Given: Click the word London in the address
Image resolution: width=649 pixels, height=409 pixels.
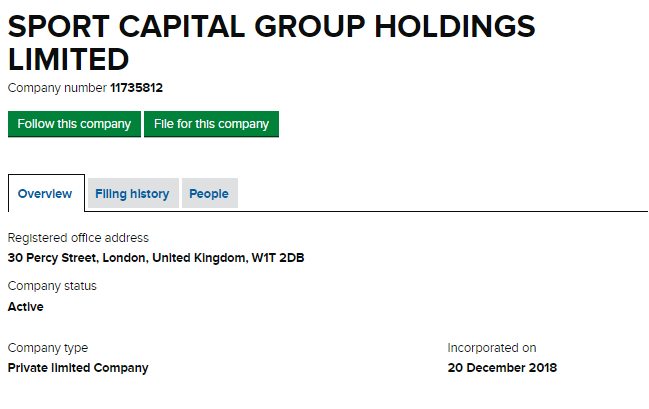Looking at the screenshot, I should (125, 258).
